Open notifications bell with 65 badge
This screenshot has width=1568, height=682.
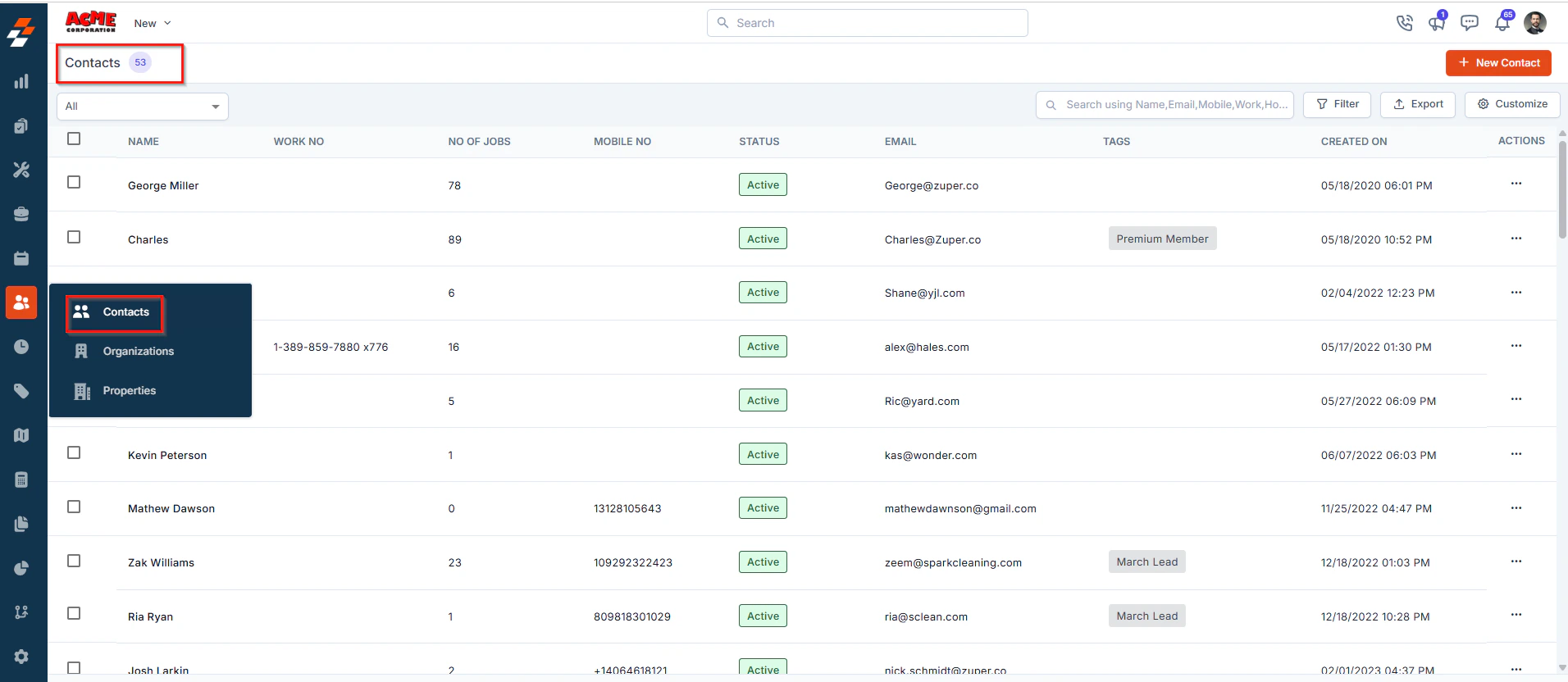[1502, 22]
